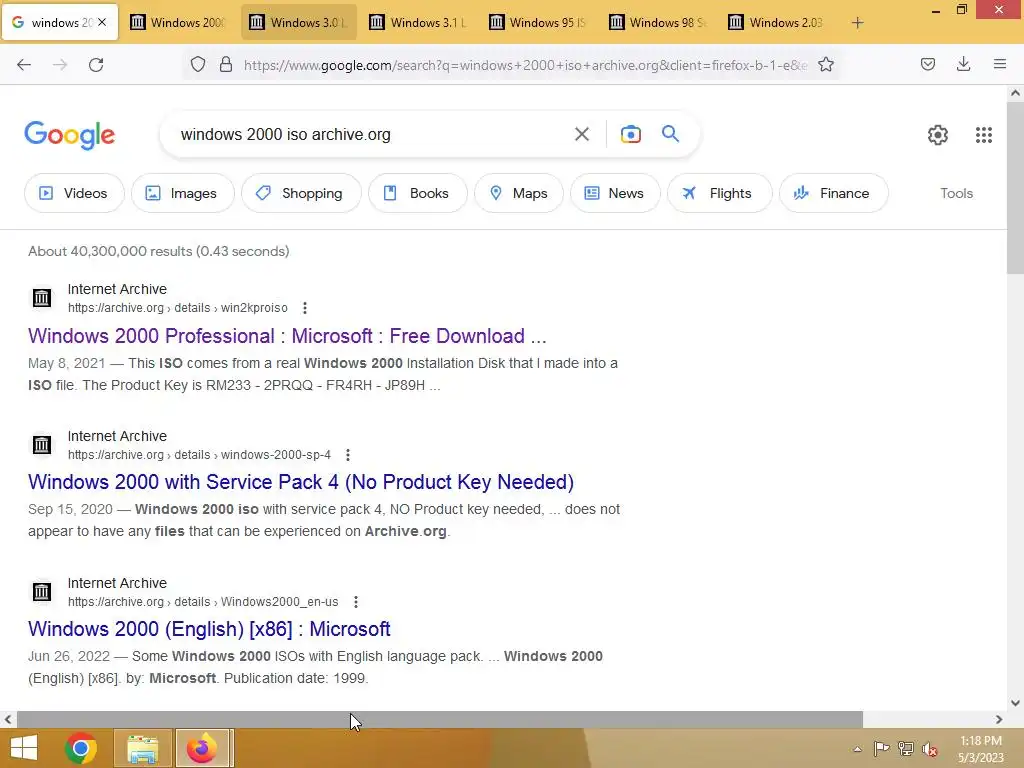Open Windows 2000 Professional result link
The height and width of the screenshot is (768, 1024).
point(287,336)
